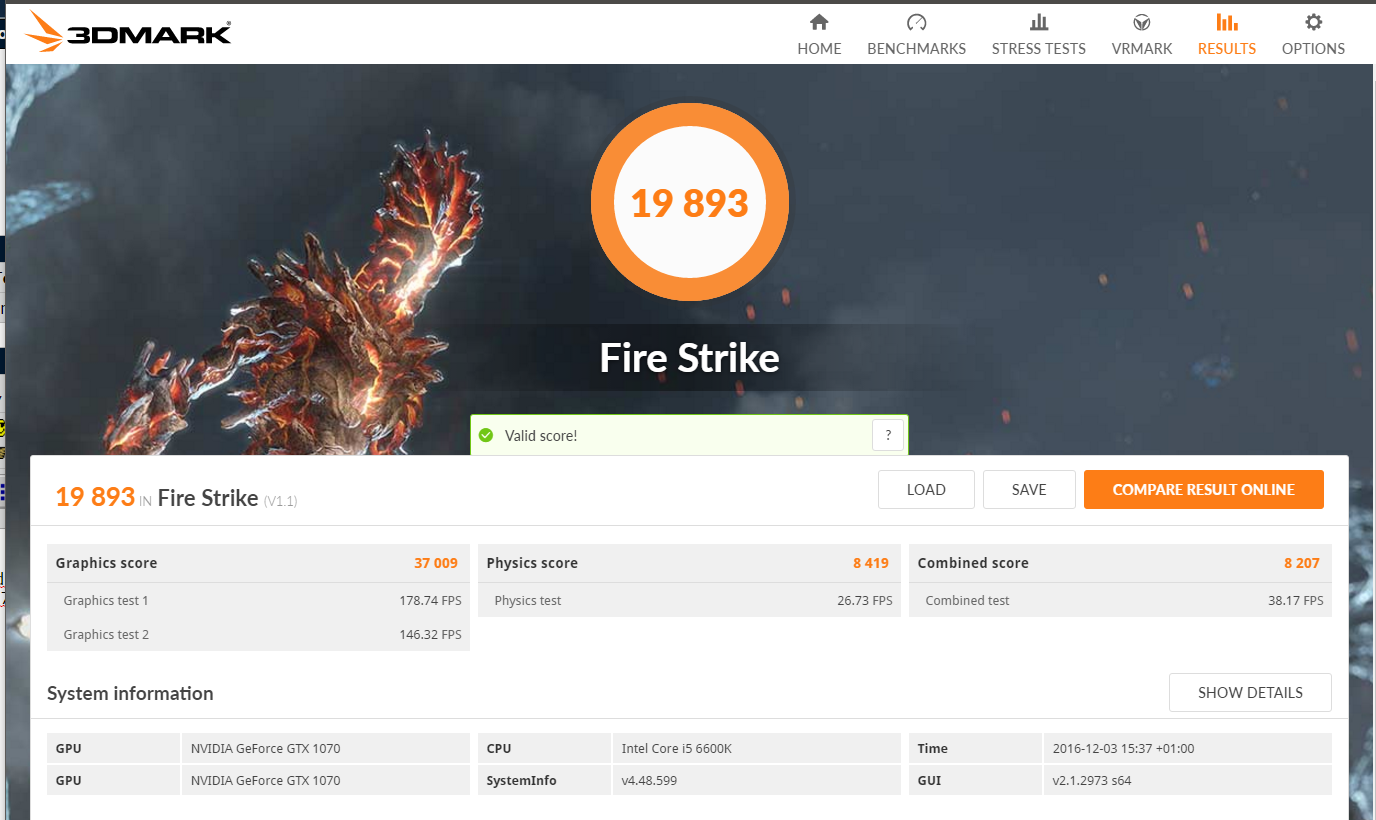This screenshot has width=1376, height=820.
Task: Click the green valid score checkmark icon
Action: (486, 435)
